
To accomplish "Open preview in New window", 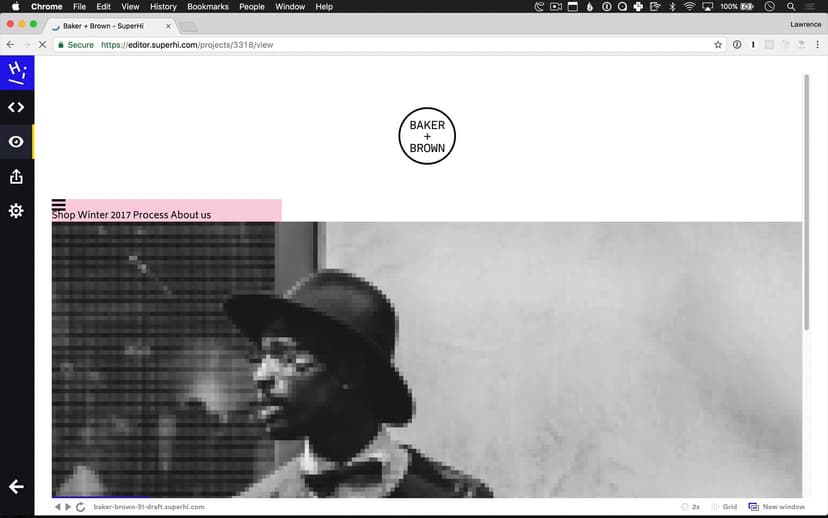I will tap(776, 507).
